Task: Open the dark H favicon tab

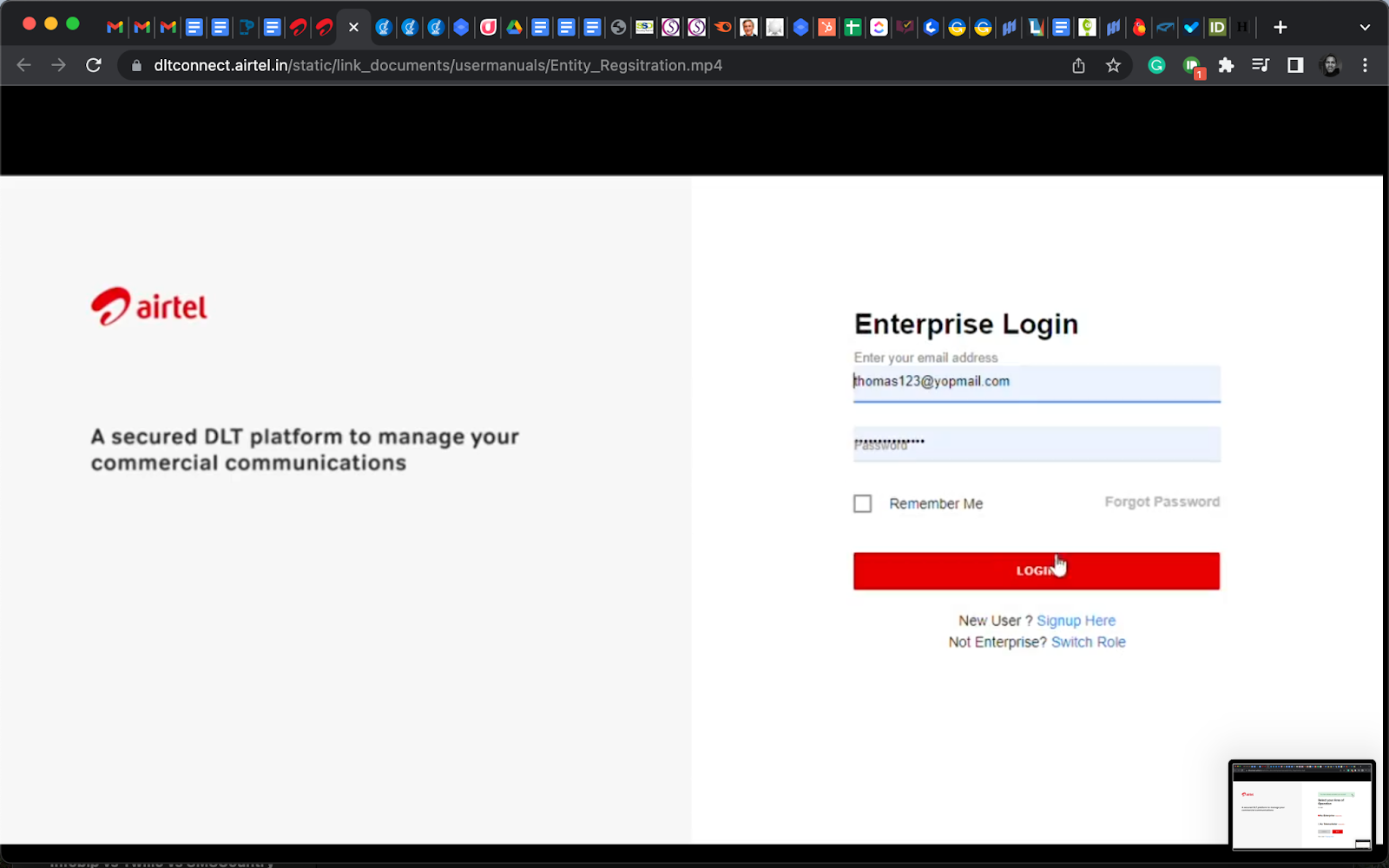Action: coord(1243,28)
